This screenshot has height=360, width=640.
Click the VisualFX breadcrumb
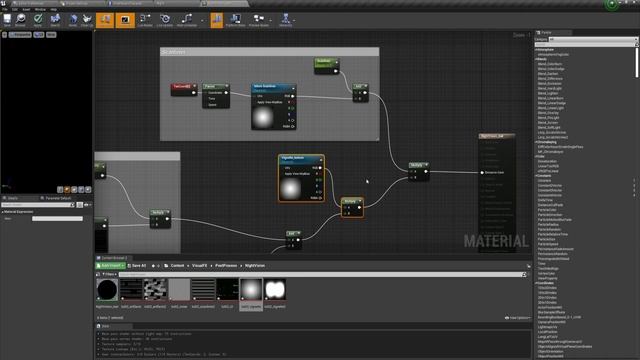199,266
